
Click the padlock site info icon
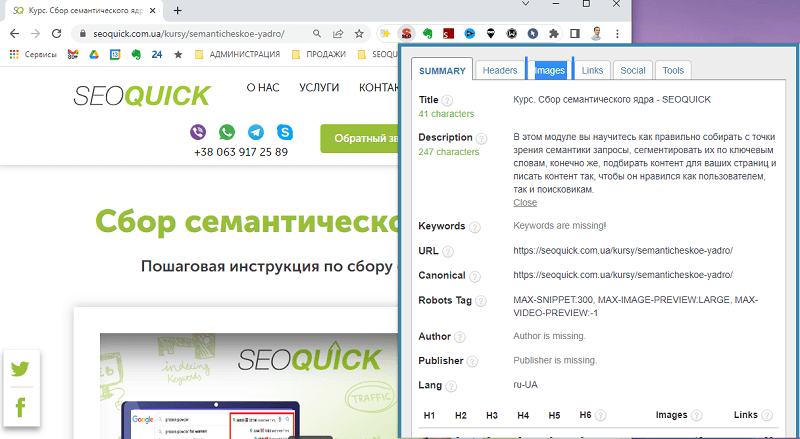(x=83, y=34)
